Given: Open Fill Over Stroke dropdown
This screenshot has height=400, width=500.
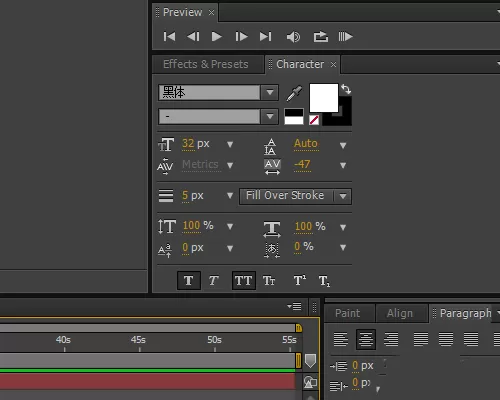Looking at the screenshot, I should point(295,196).
